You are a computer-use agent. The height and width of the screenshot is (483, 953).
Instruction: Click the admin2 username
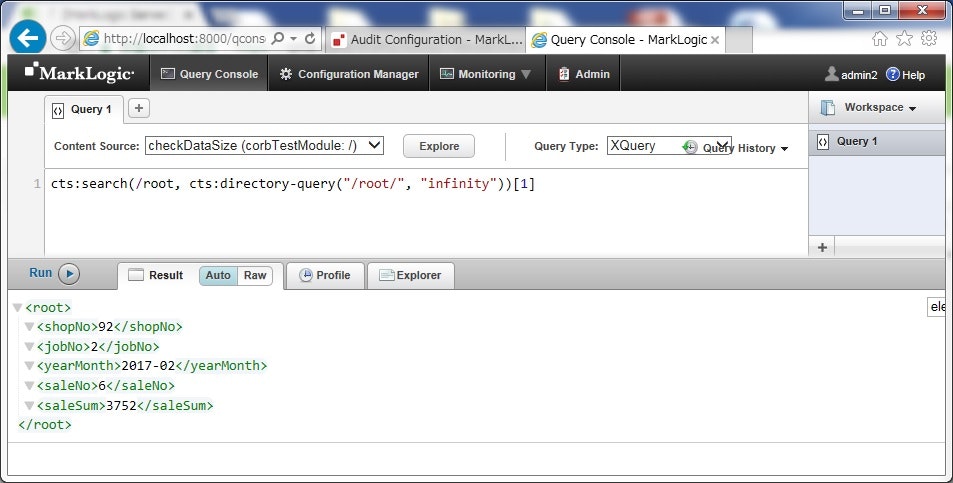coord(859,75)
